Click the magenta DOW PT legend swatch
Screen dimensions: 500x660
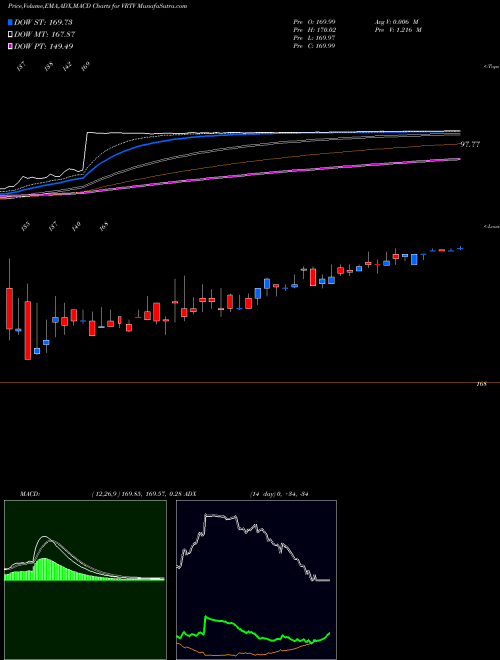point(11,46)
